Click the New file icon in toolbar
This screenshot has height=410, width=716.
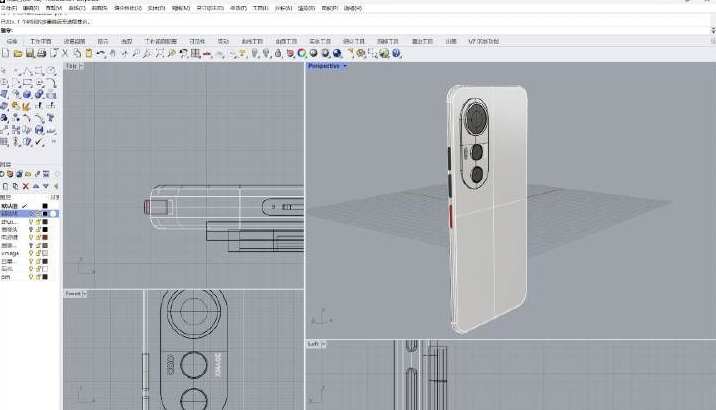(x=6, y=53)
